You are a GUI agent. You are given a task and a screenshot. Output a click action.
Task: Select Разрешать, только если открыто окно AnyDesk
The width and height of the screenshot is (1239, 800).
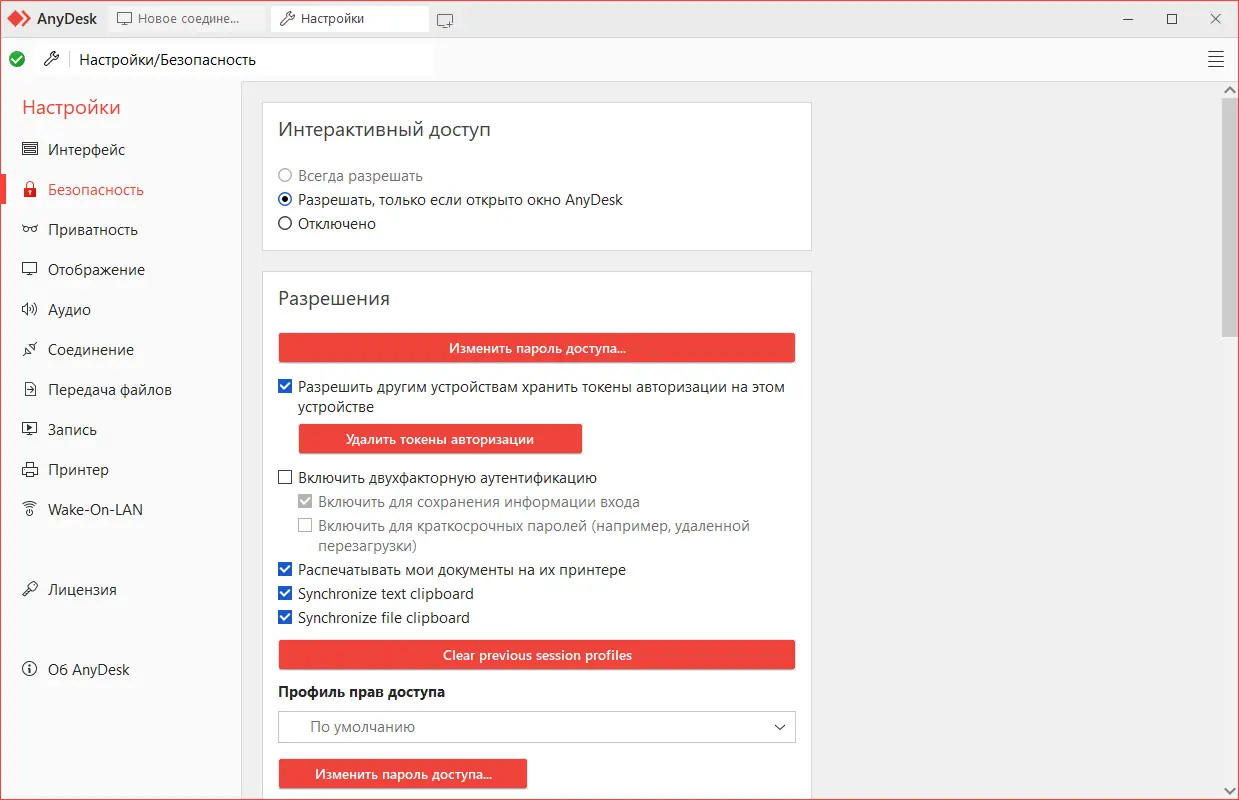pyautogui.click(x=285, y=200)
